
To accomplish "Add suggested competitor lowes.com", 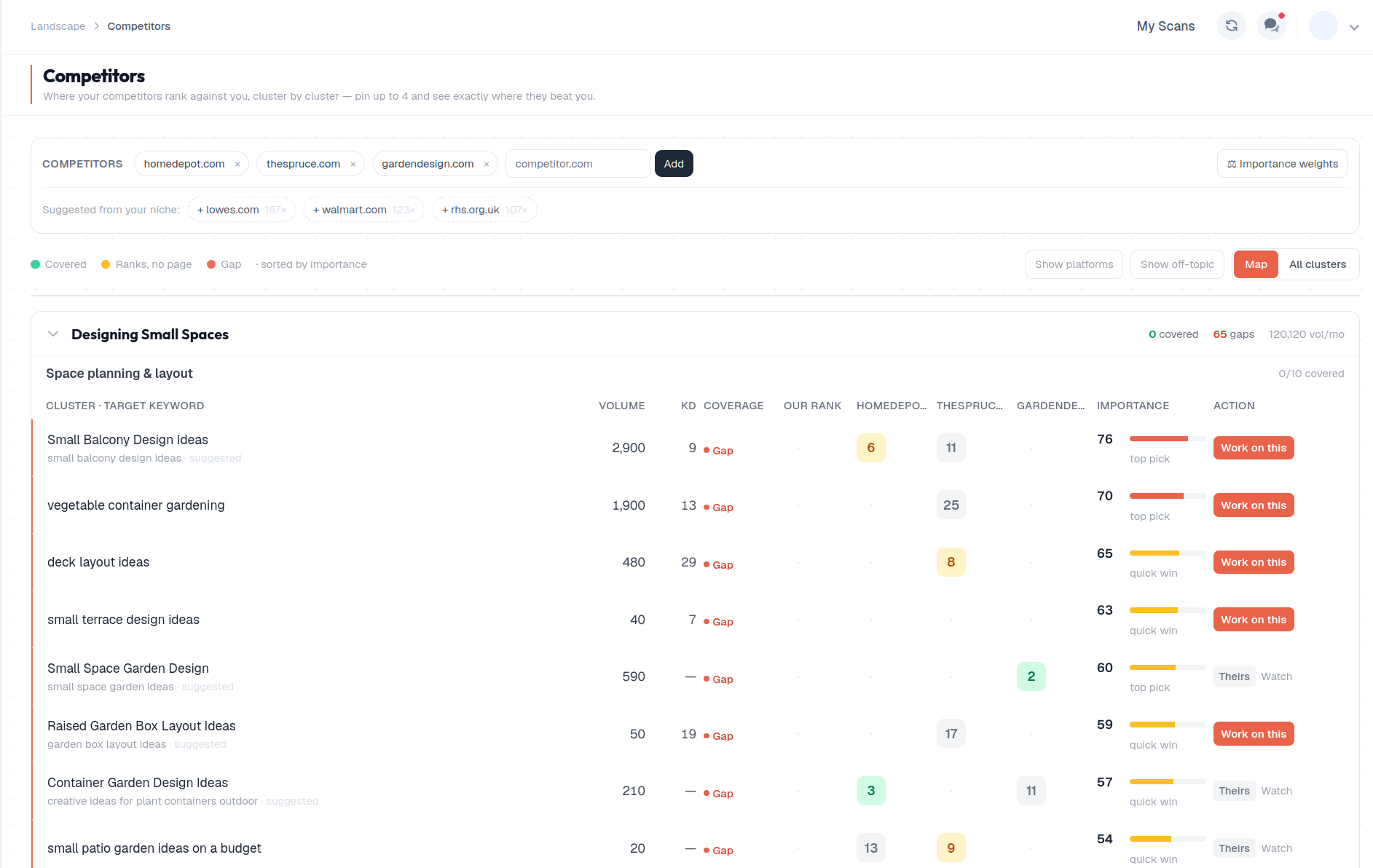I will coord(241,210).
